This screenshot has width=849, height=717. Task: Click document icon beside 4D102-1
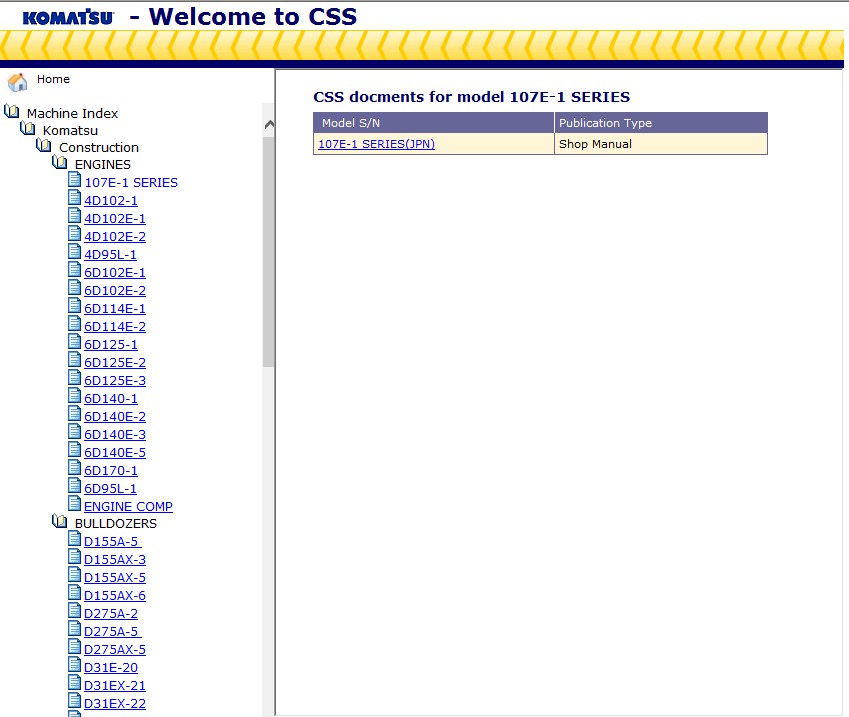(x=75, y=198)
